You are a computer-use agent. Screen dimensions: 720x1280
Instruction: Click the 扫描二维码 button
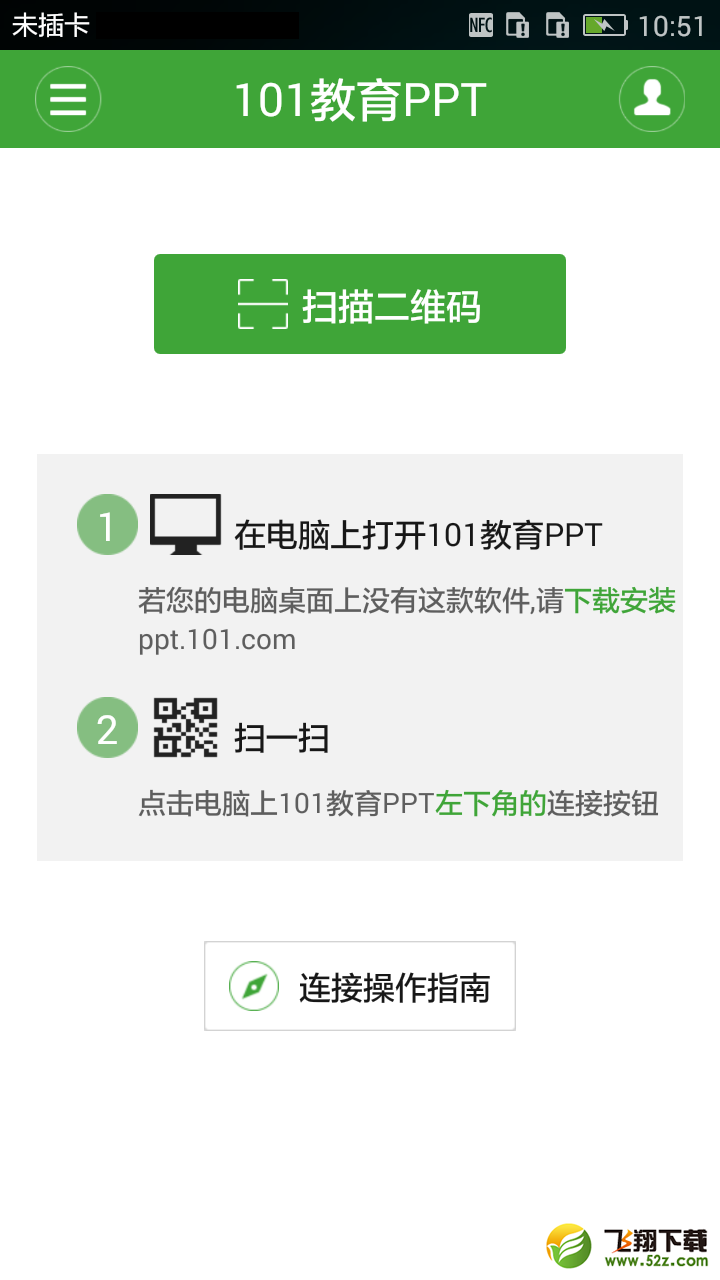click(x=360, y=304)
